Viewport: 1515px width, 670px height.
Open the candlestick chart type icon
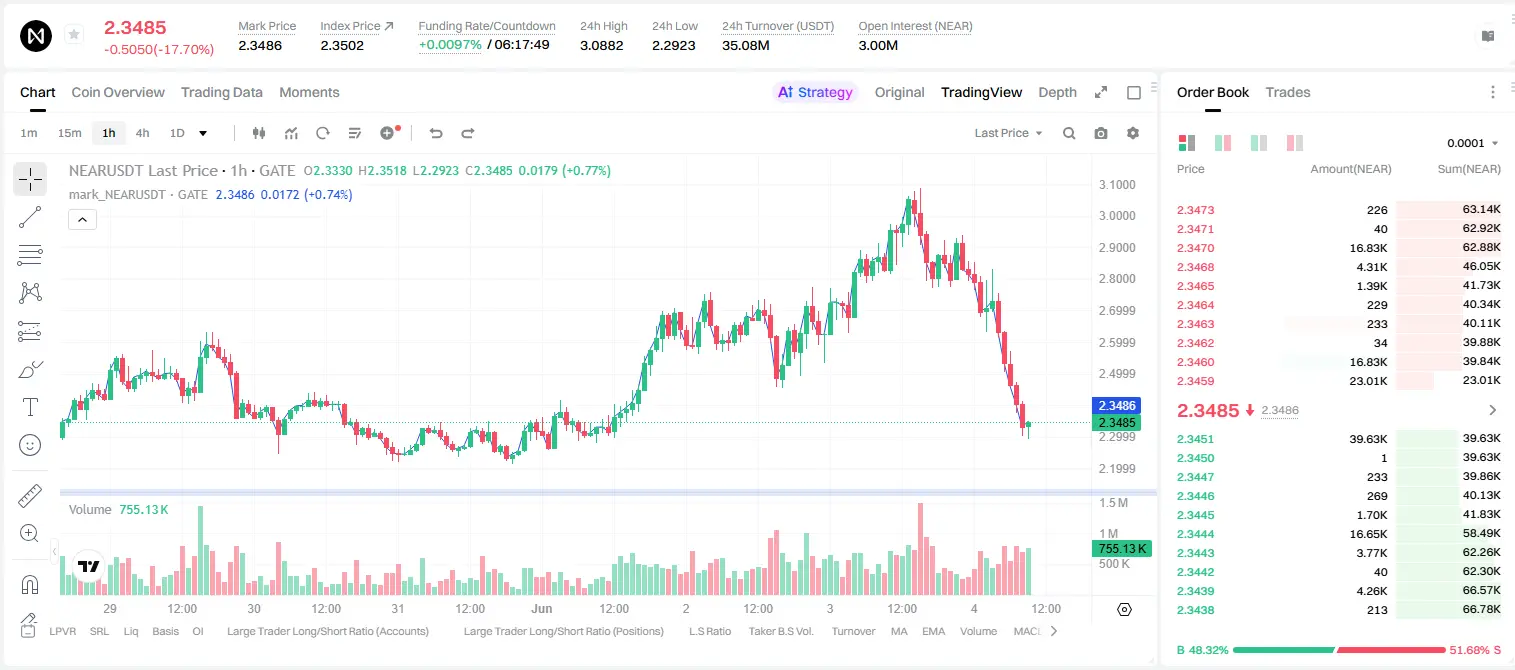(260, 133)
